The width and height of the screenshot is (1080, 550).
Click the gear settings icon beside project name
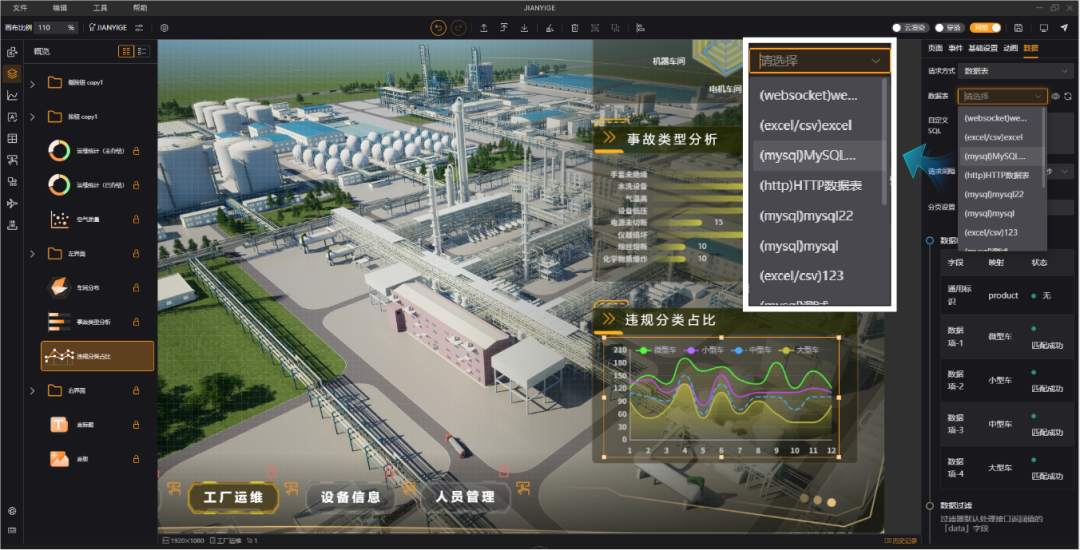click(x=164, y=28)
